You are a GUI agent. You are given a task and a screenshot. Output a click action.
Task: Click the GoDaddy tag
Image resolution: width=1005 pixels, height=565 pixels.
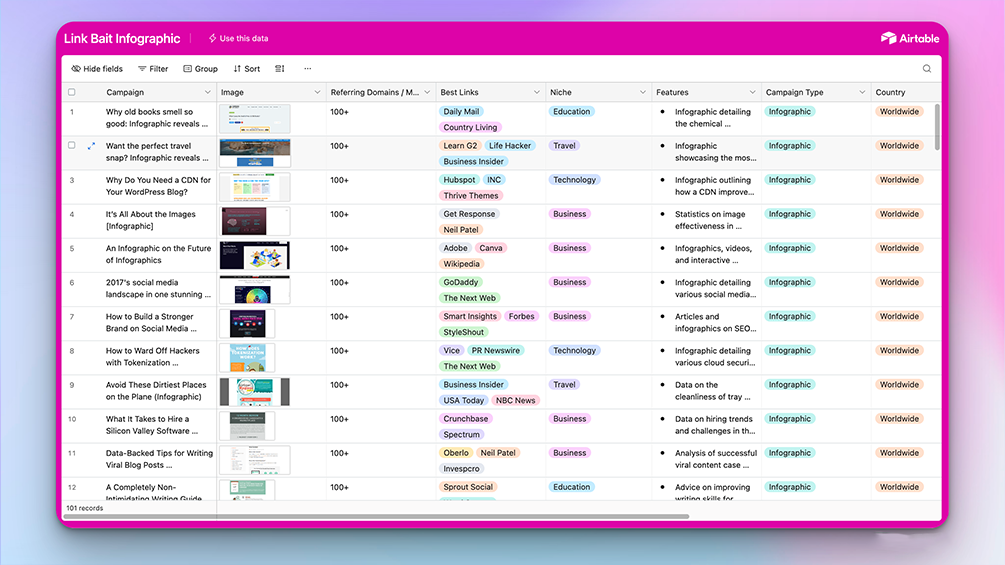(461, 282)
